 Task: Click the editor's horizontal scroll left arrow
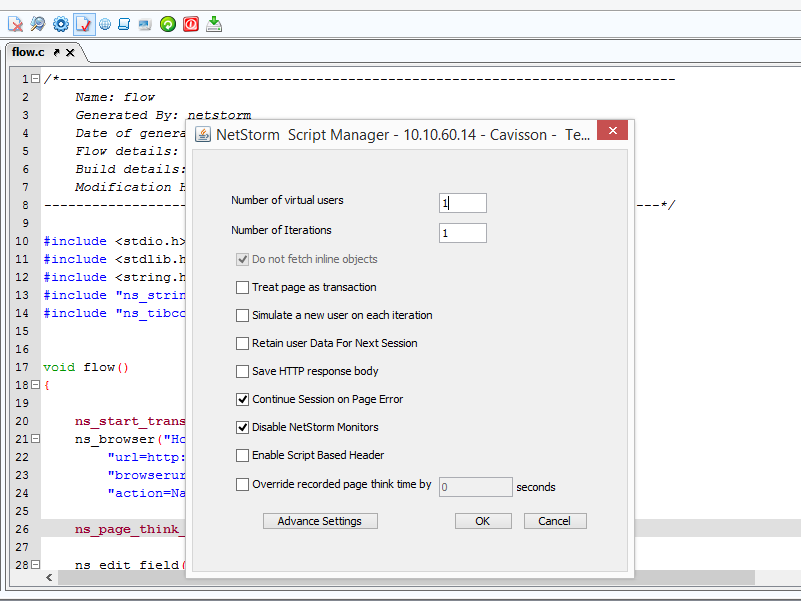pos(49,577)
